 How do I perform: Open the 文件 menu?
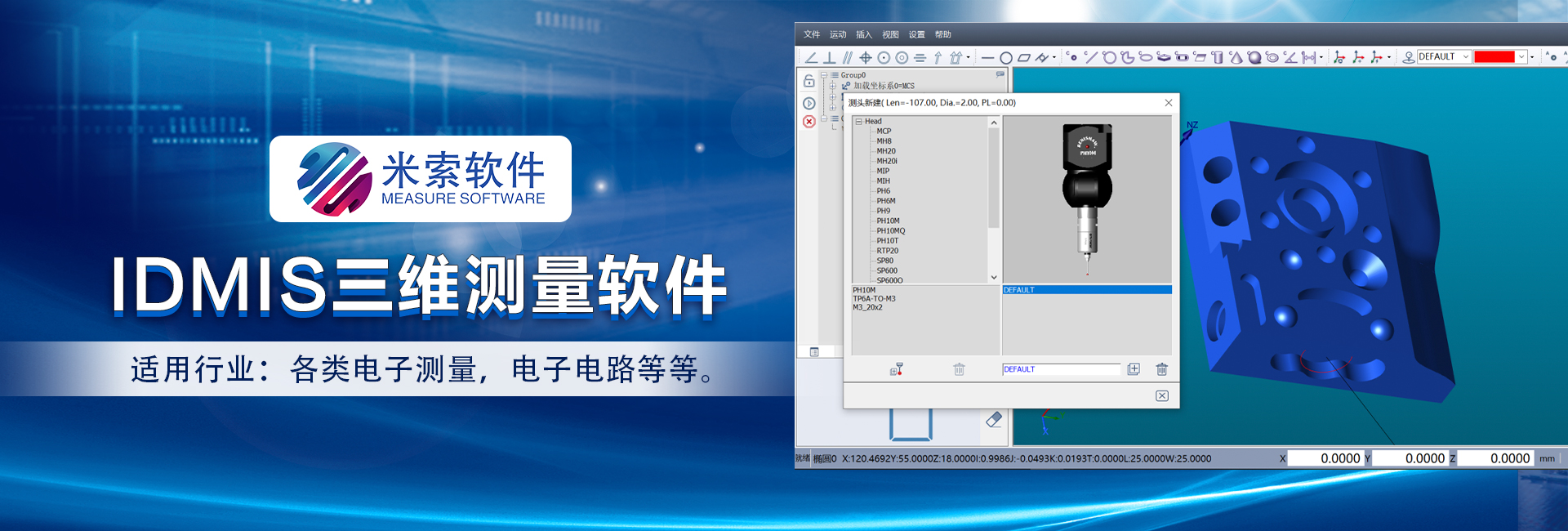[x=812, y=34]
